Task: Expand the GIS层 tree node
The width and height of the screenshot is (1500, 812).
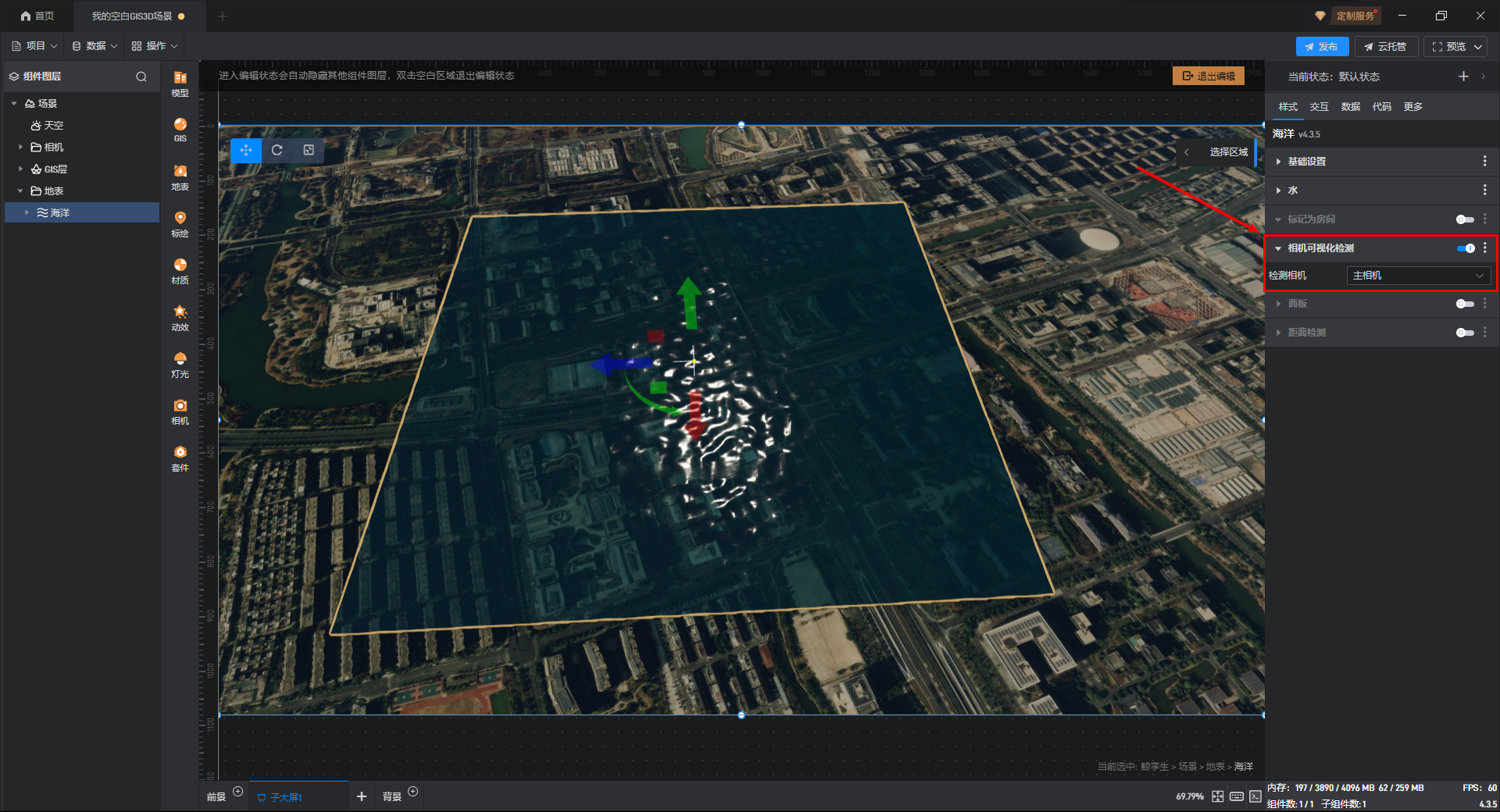Action: tap(20, 169)
